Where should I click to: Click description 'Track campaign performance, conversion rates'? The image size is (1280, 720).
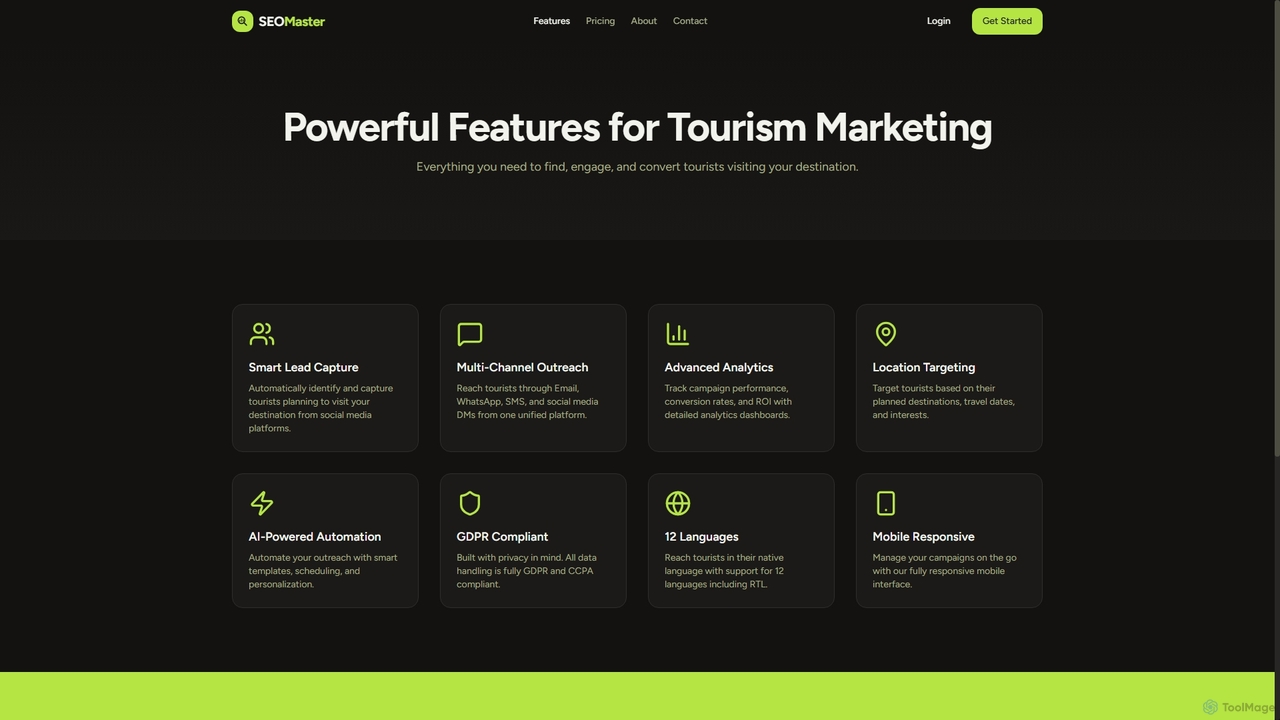[x=728, y=401]
